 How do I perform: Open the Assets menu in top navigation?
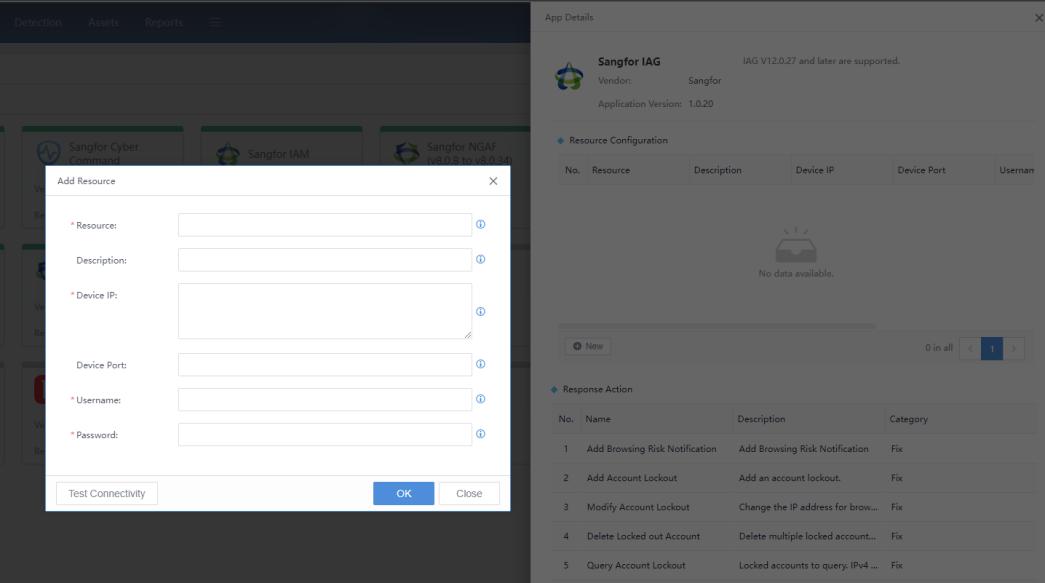click(103, 23)
